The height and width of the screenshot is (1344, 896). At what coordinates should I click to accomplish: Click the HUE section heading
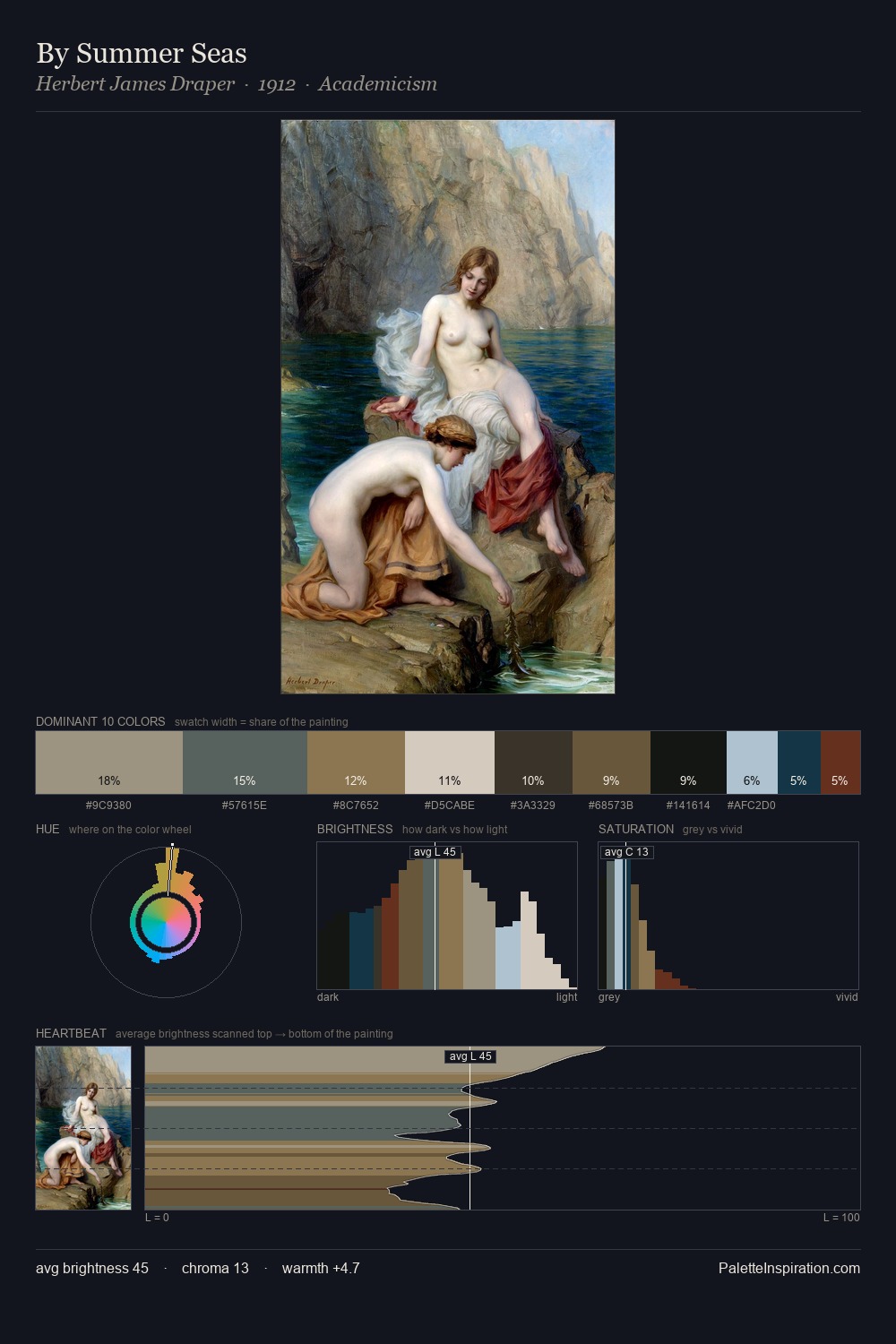click(47, 829)
